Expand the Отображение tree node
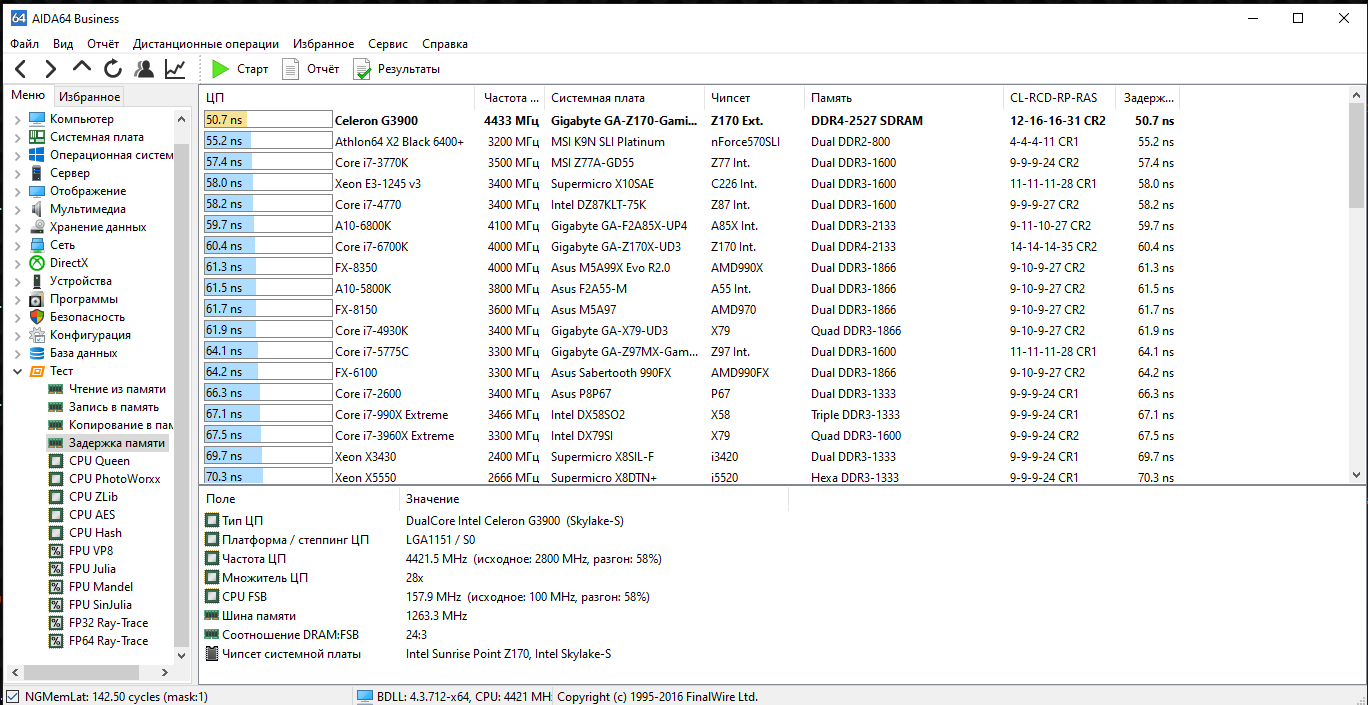Image resolution: width=1368 pixels, height=705 pixels. tap(17, 192)
